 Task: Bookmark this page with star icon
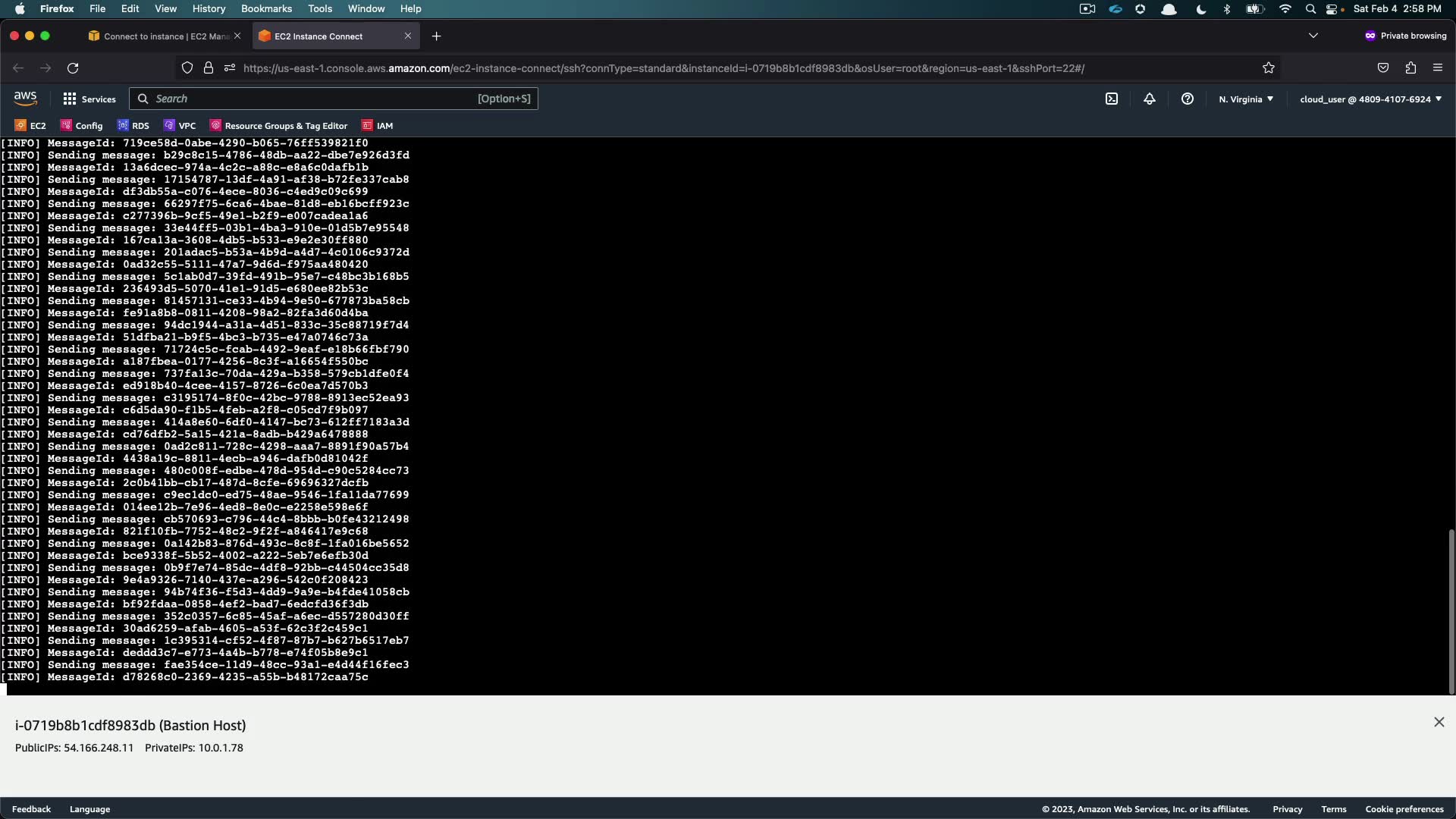(x=1268, y=68)
